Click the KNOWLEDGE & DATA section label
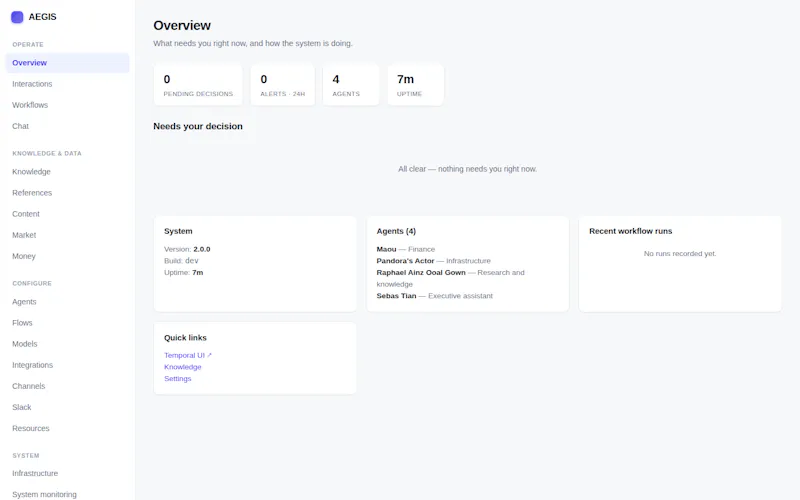Image resolution: width=800 pixels, height=500 pixels. coord(47,153)
